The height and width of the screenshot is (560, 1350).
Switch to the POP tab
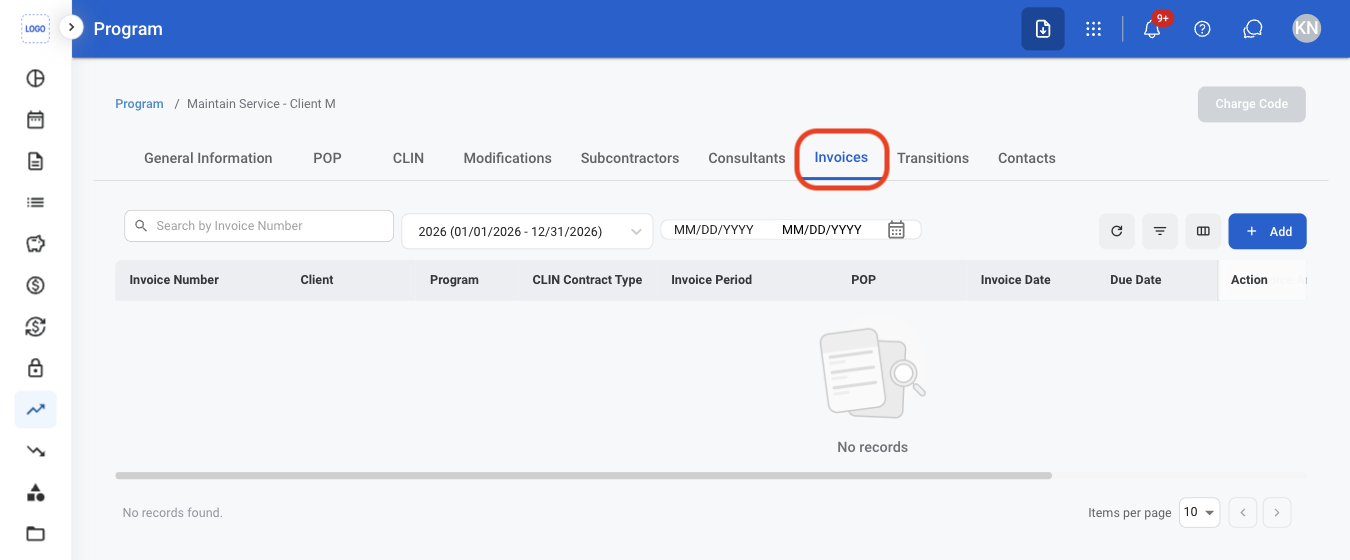pyautogui.click(x=327, y=158)
